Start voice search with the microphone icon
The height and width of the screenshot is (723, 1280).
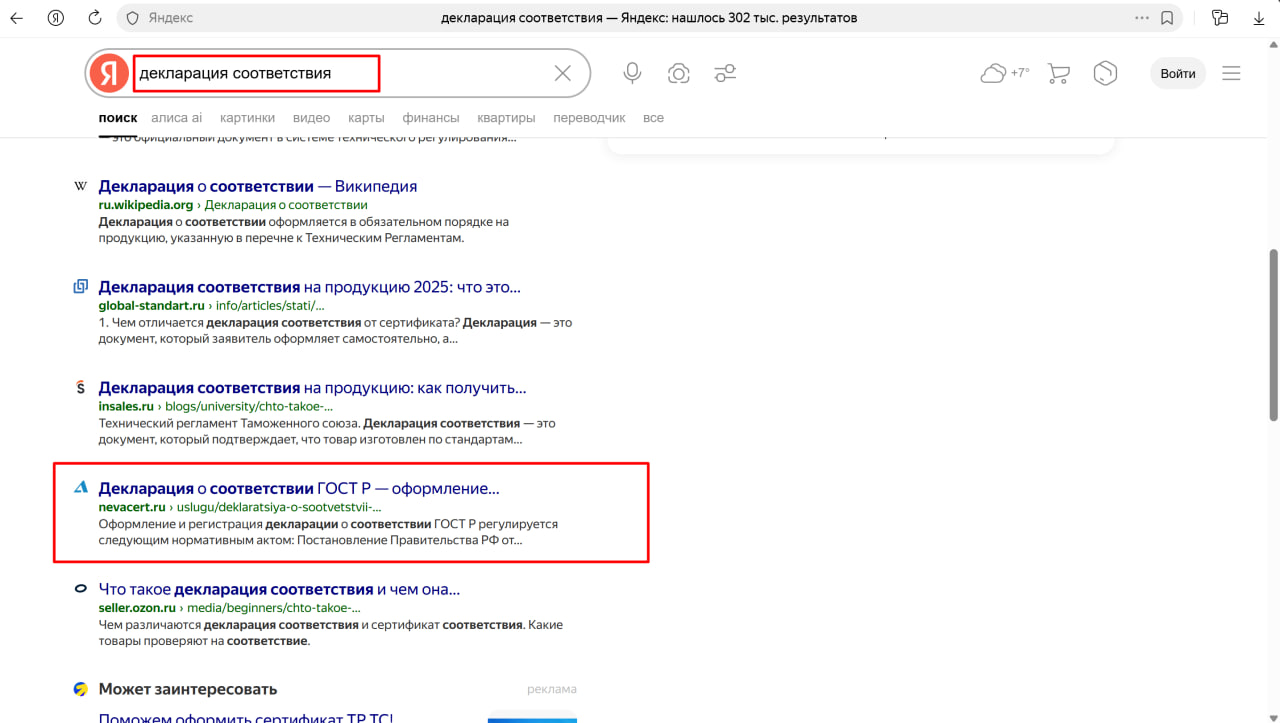coord(632,73)
